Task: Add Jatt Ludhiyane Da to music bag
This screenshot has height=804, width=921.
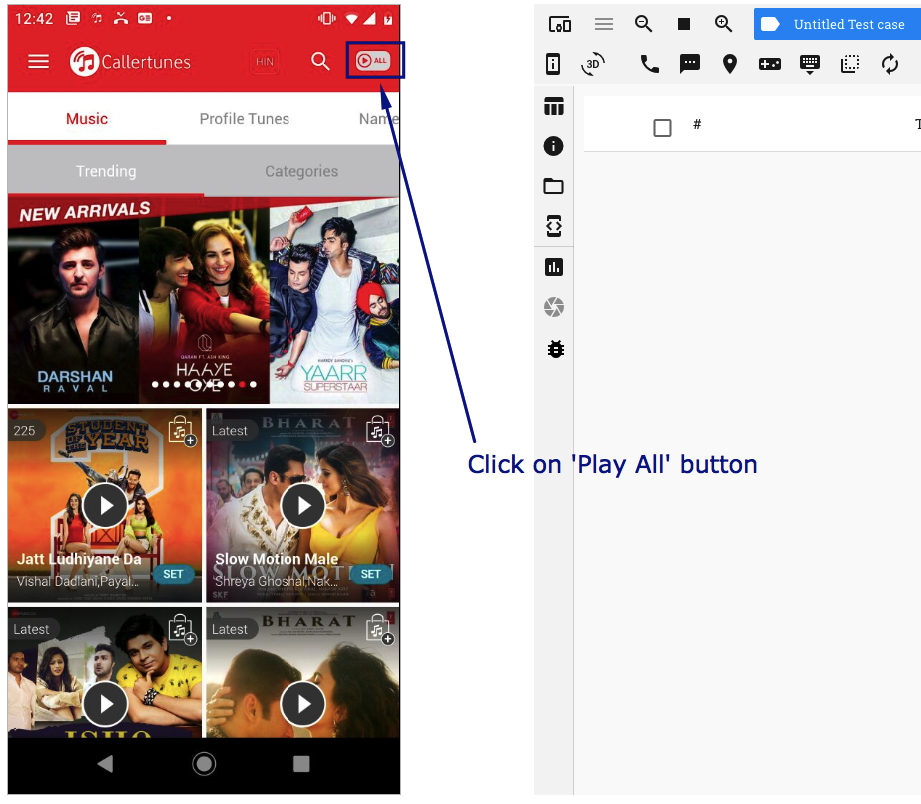Action: click(x=182, y=432)
